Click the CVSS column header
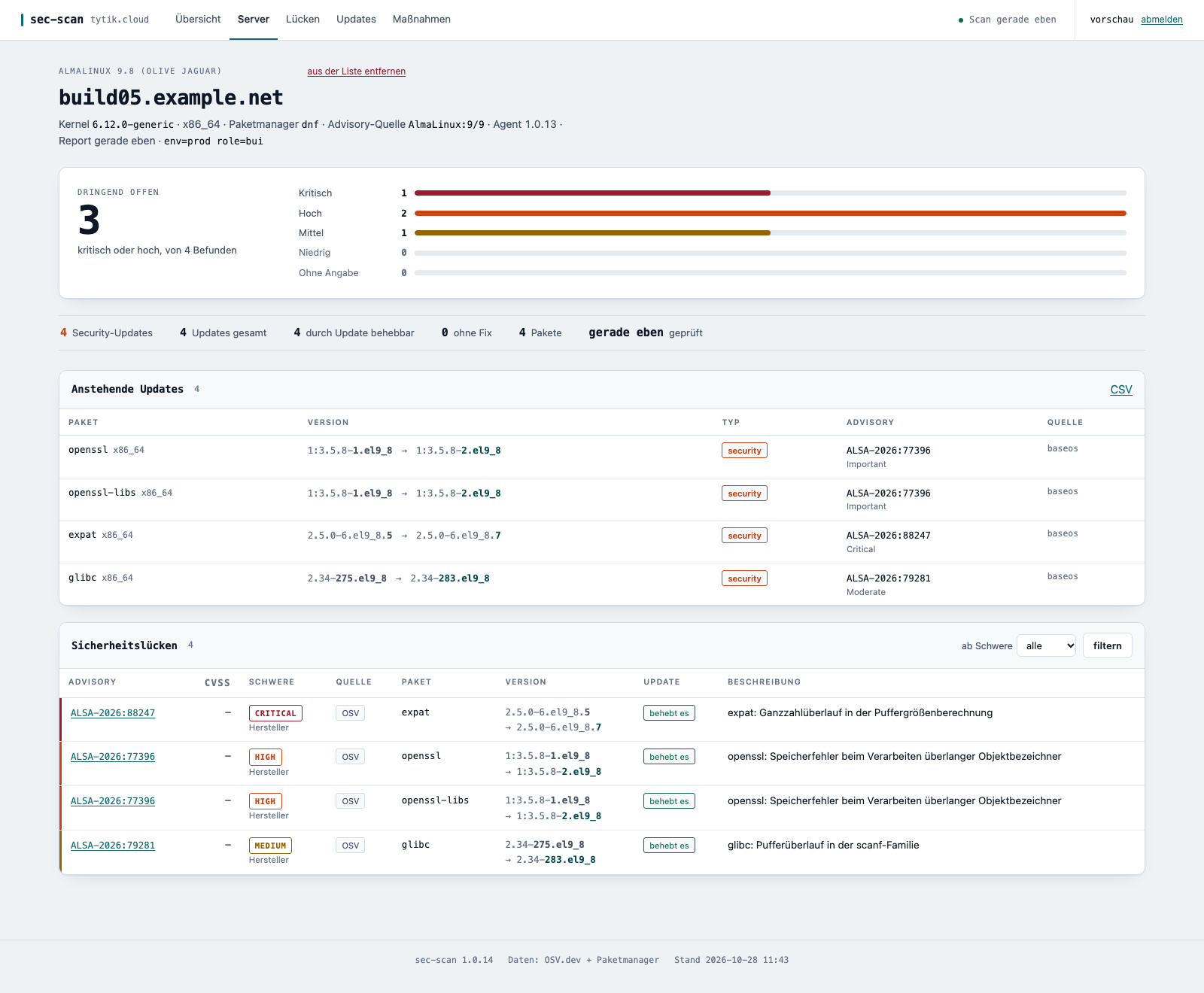The height and width of the screenshot is (993, 1204). point(217,682)
